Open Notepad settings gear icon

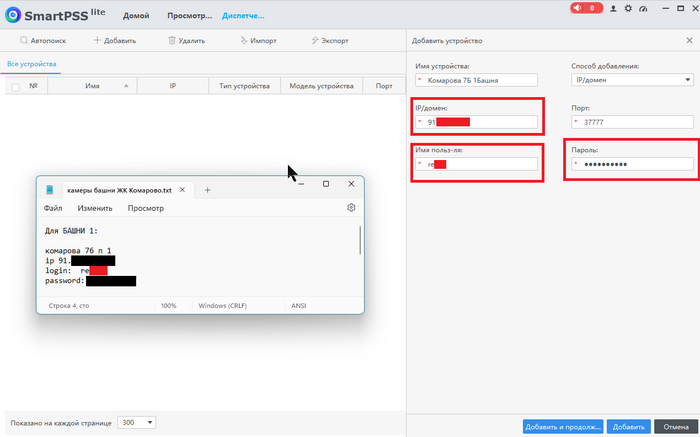[x=351, y=208]
